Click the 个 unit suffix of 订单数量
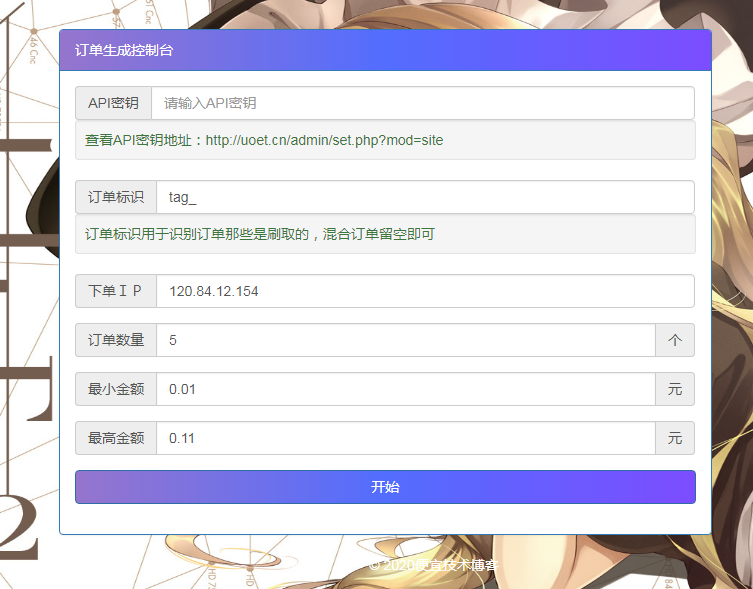The height and width of the screenshot is (589, 753). [x=675, y=340]
